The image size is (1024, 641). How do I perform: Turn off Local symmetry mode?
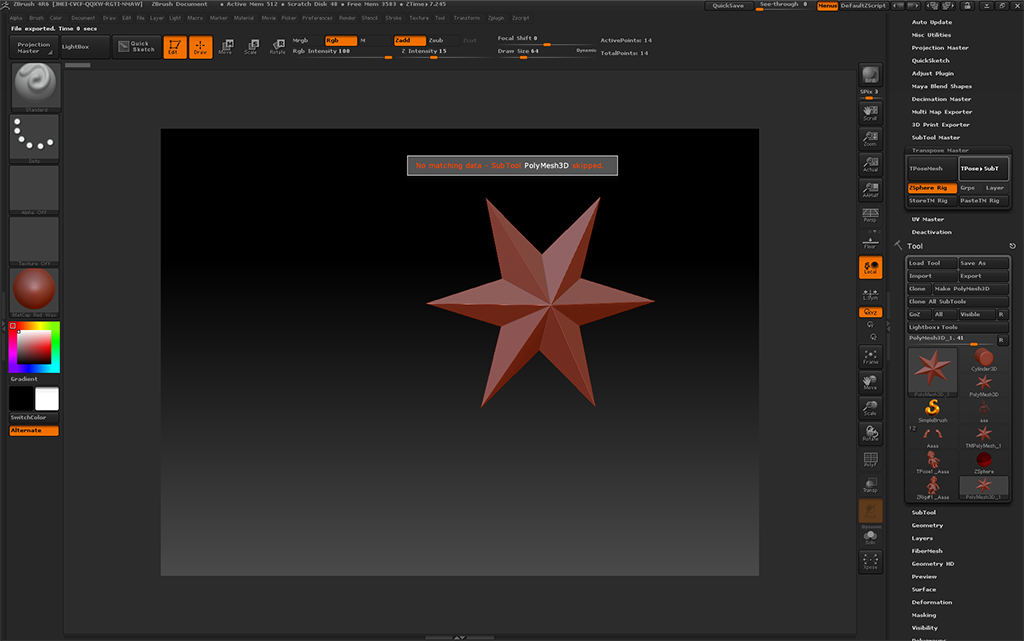tap(870, 267)
